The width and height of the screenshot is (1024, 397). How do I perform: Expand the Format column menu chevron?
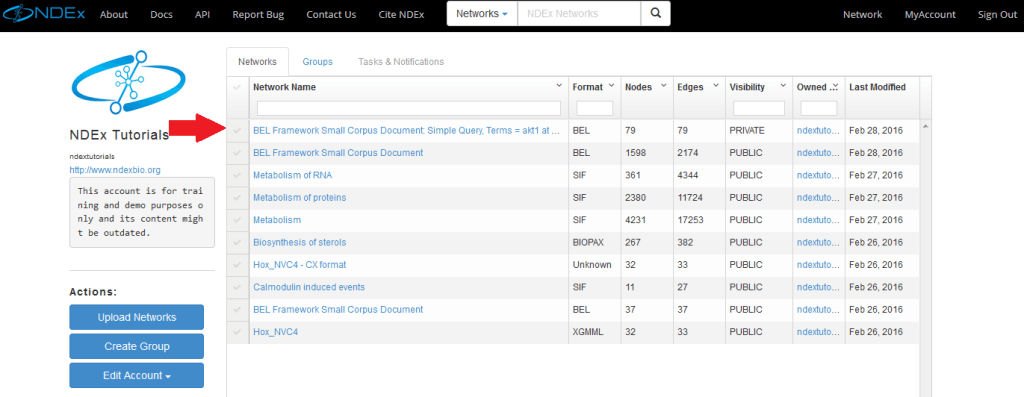click(611, 86)
